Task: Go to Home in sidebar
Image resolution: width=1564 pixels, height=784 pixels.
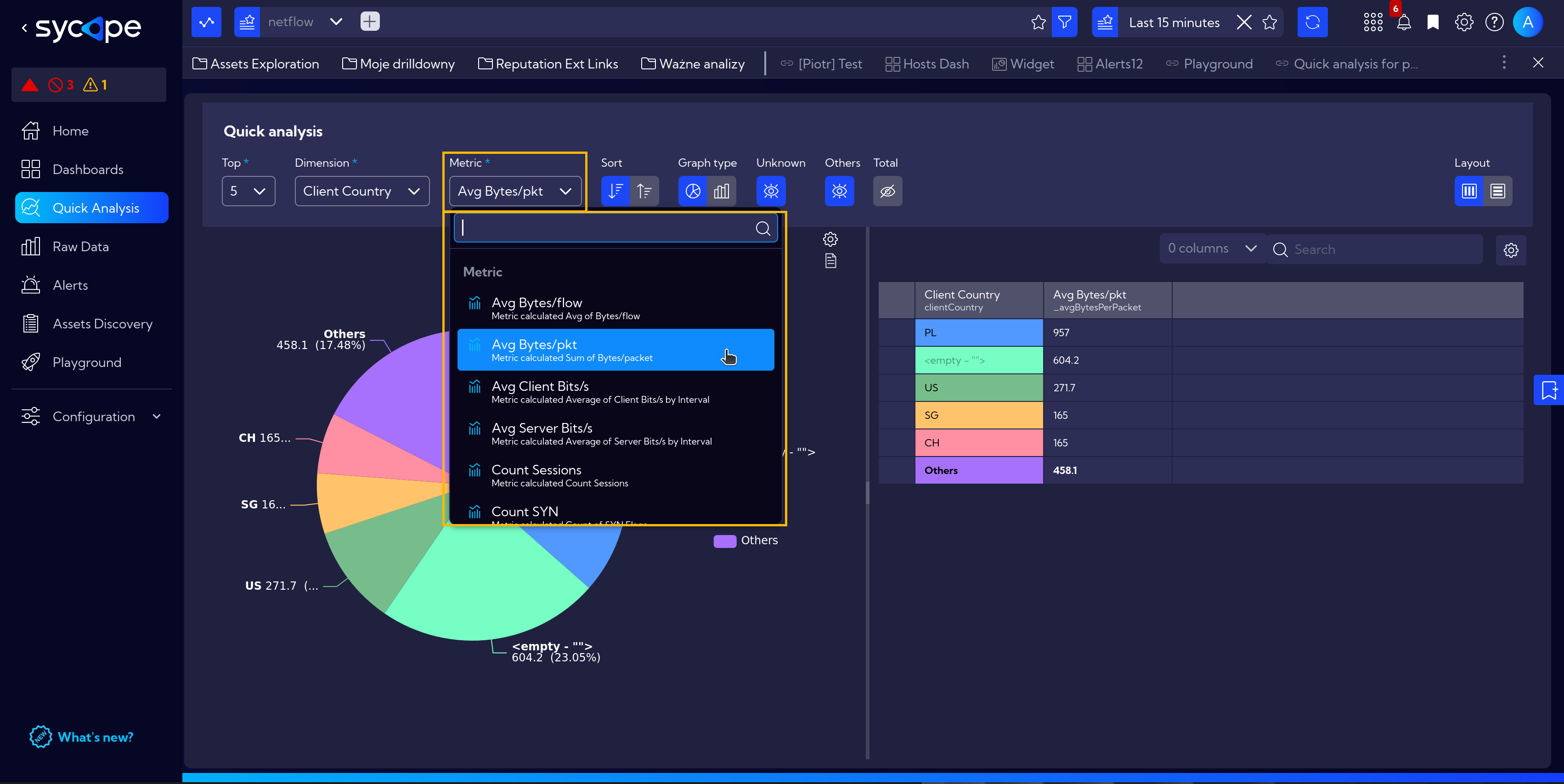Action: point(91,130)
